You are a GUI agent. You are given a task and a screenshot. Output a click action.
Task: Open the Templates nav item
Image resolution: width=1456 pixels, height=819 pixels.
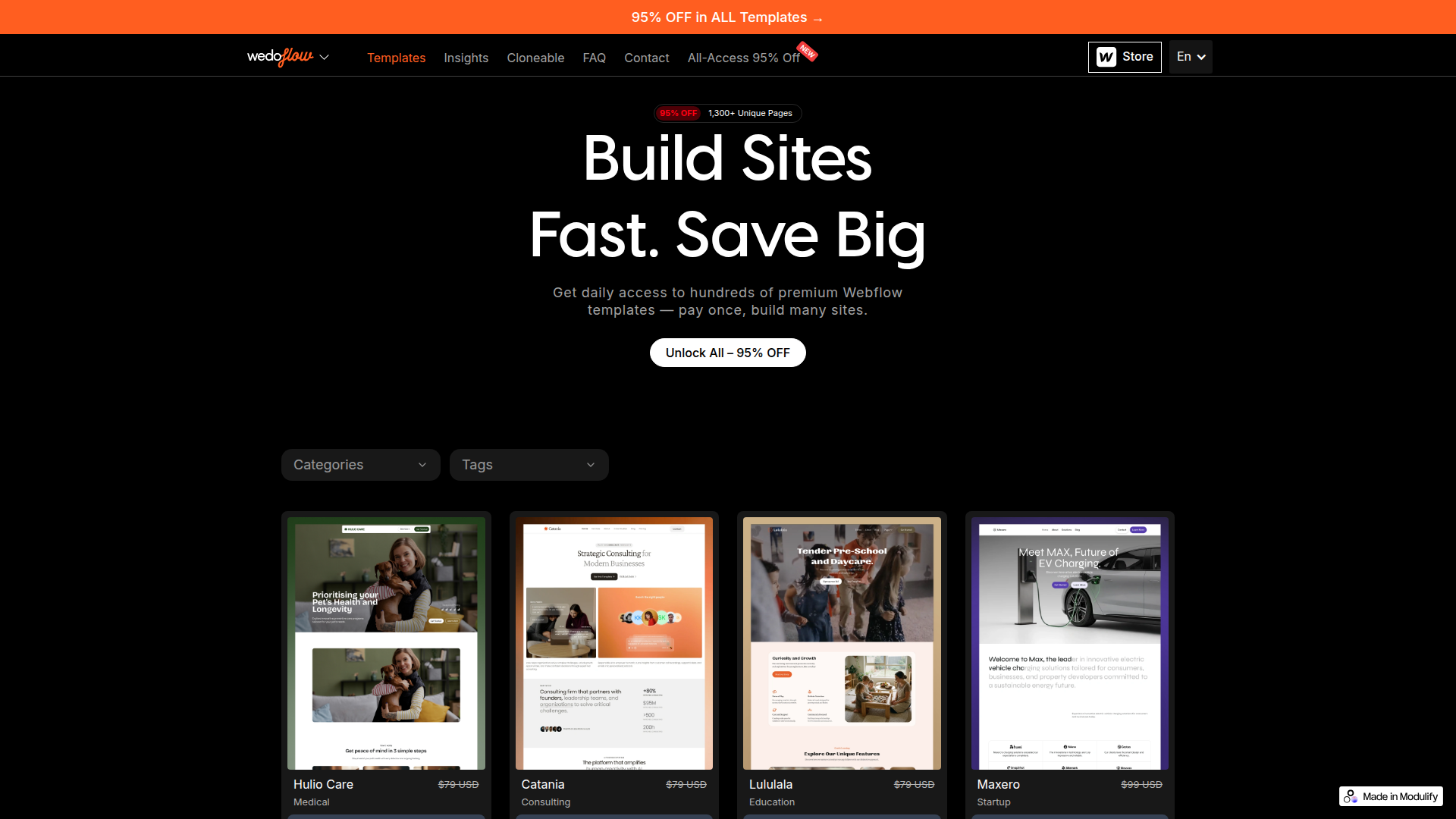396,58
